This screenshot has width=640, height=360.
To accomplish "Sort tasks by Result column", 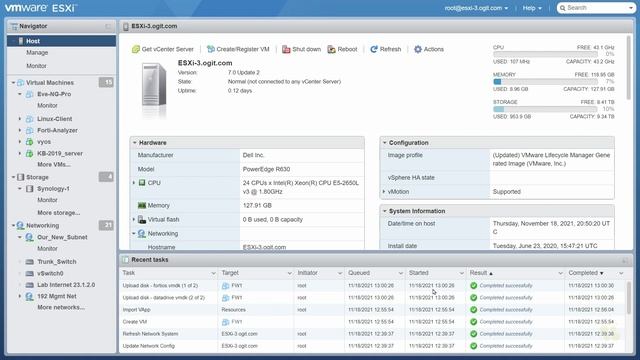I will click(x=478, y=273).
